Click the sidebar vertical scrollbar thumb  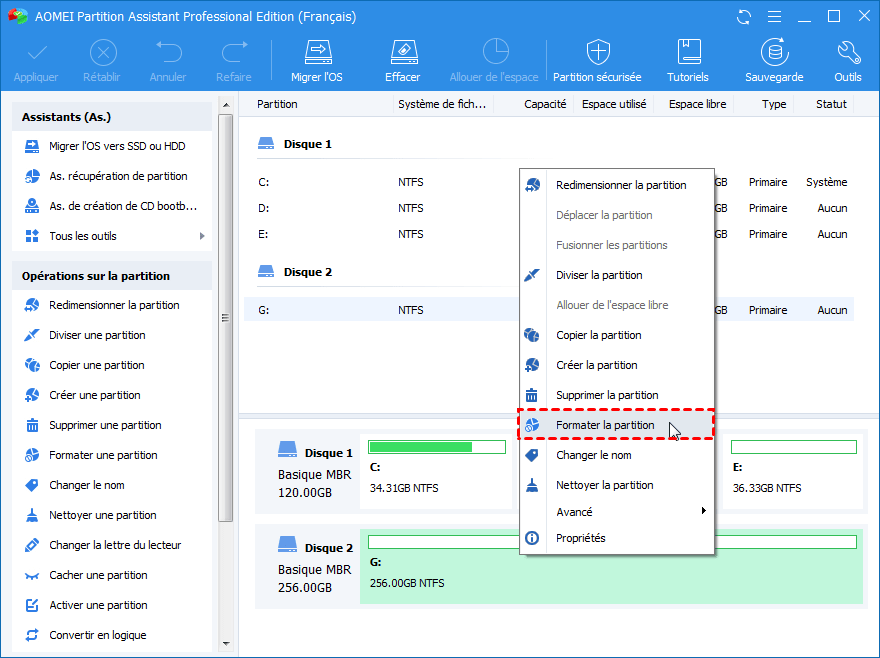(x=226, y=318)
